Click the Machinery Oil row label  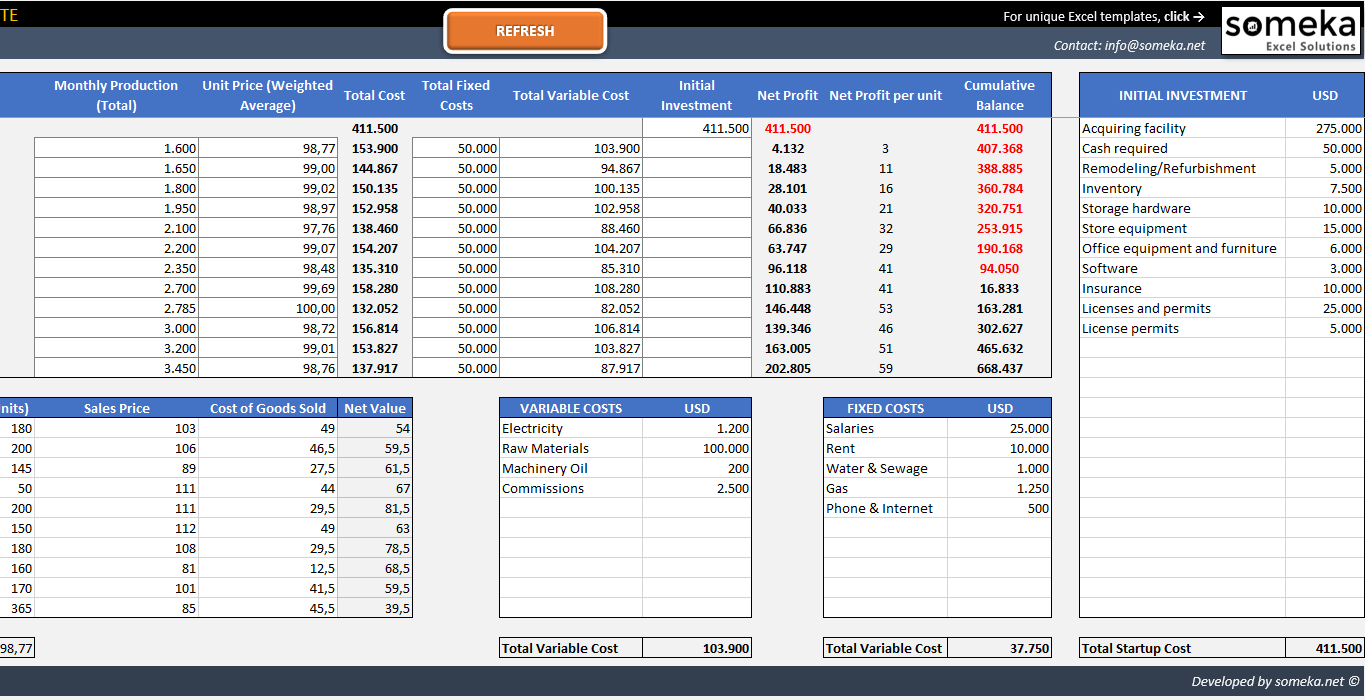coord(544,468)
